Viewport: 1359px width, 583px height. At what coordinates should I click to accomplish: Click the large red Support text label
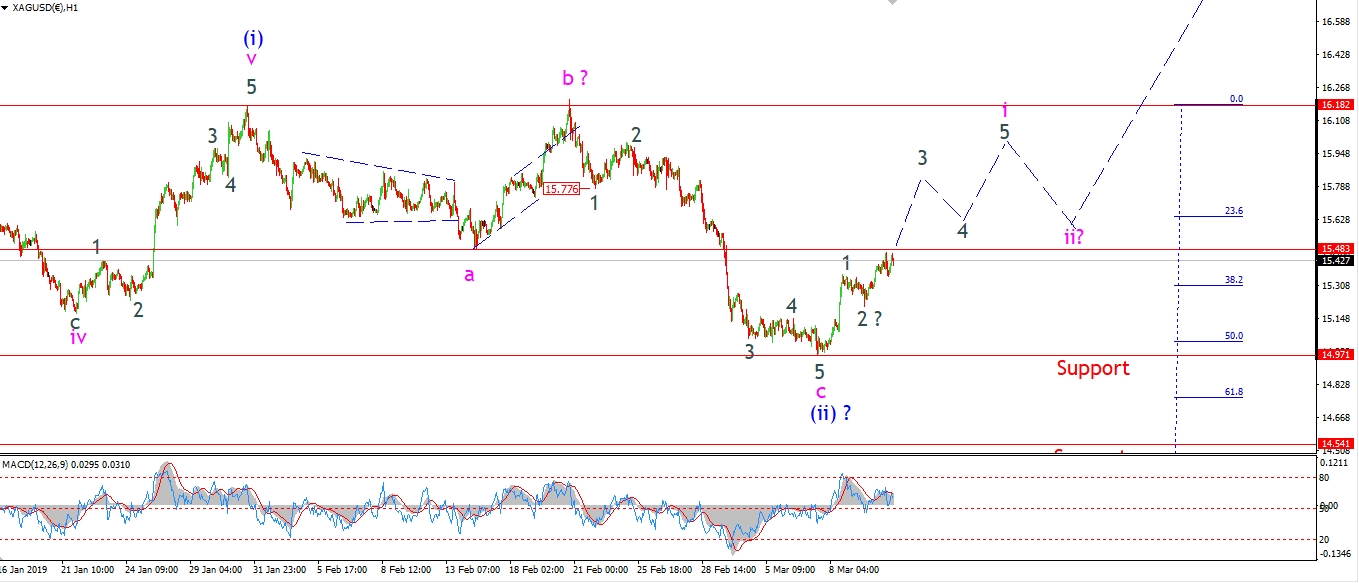pyautogui.click(x=1093, y=368)
